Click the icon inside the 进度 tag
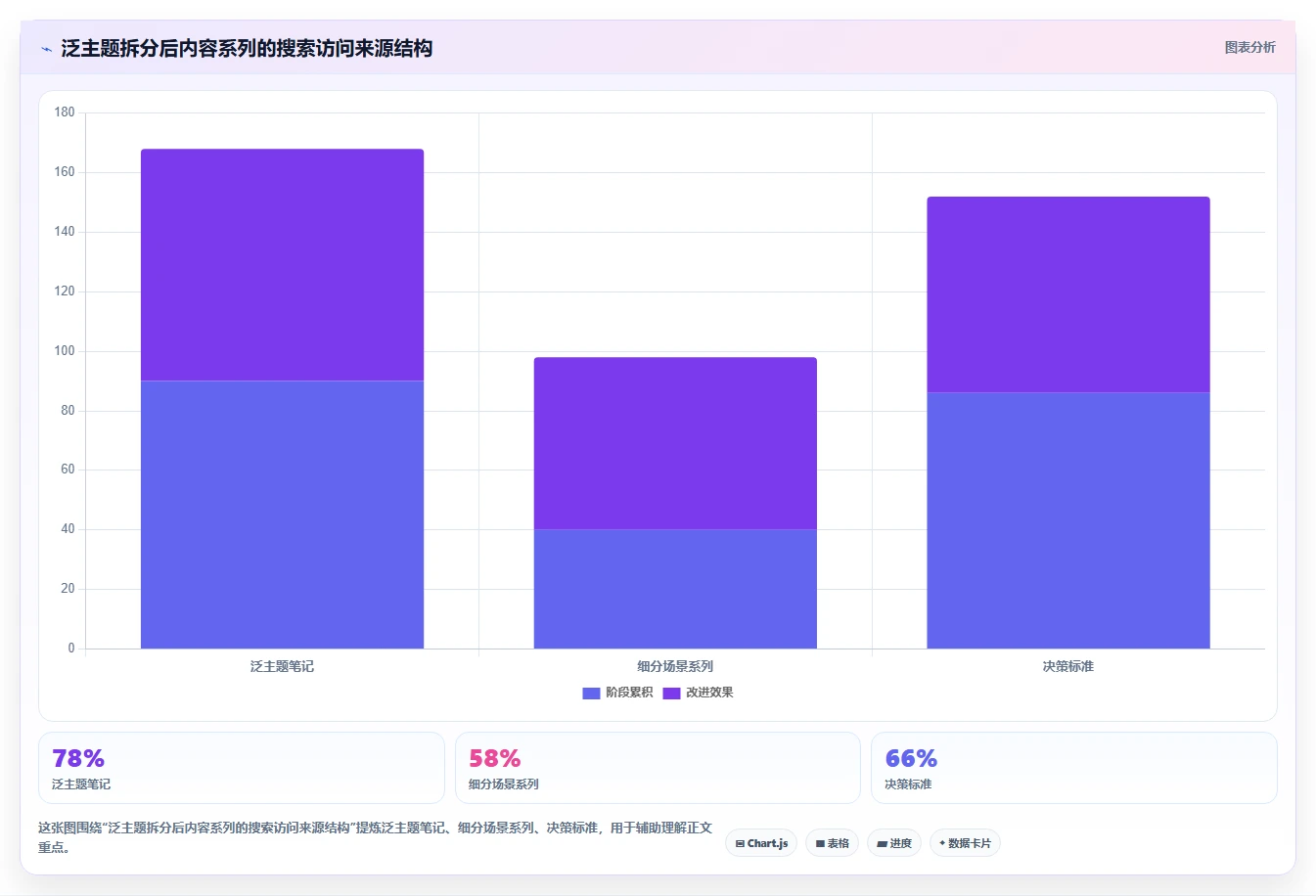The height and width of the screenshot is (896, 1316). [882, 843]
